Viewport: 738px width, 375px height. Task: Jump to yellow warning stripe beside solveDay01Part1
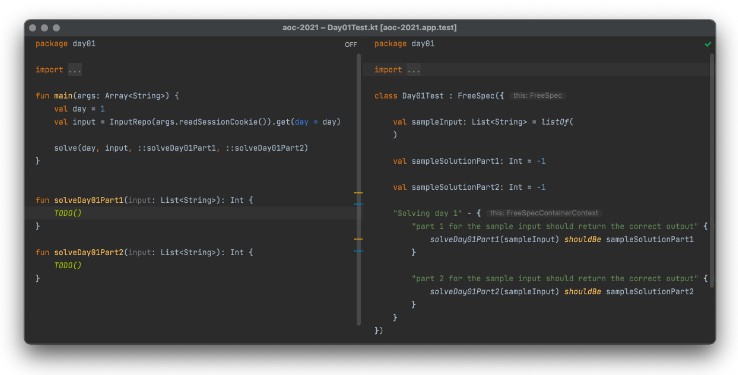358,193
